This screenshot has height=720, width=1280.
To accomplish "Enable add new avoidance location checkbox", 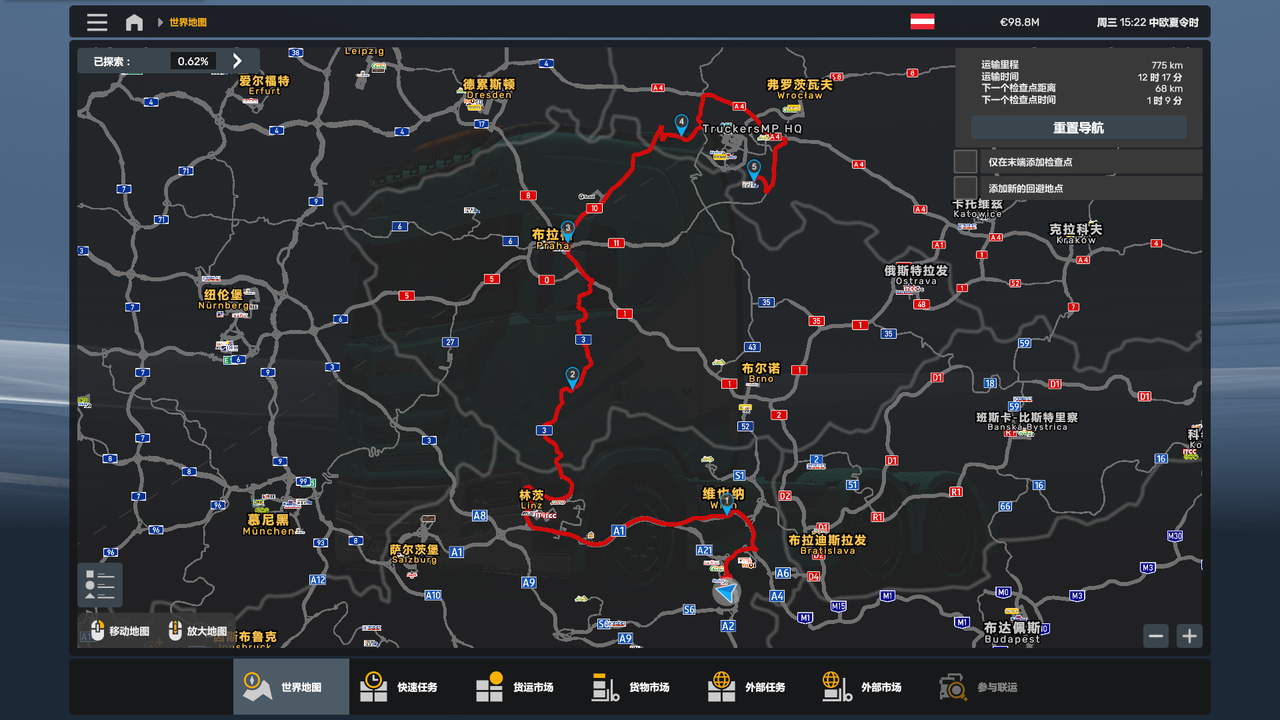I will (x=965, y=188).
